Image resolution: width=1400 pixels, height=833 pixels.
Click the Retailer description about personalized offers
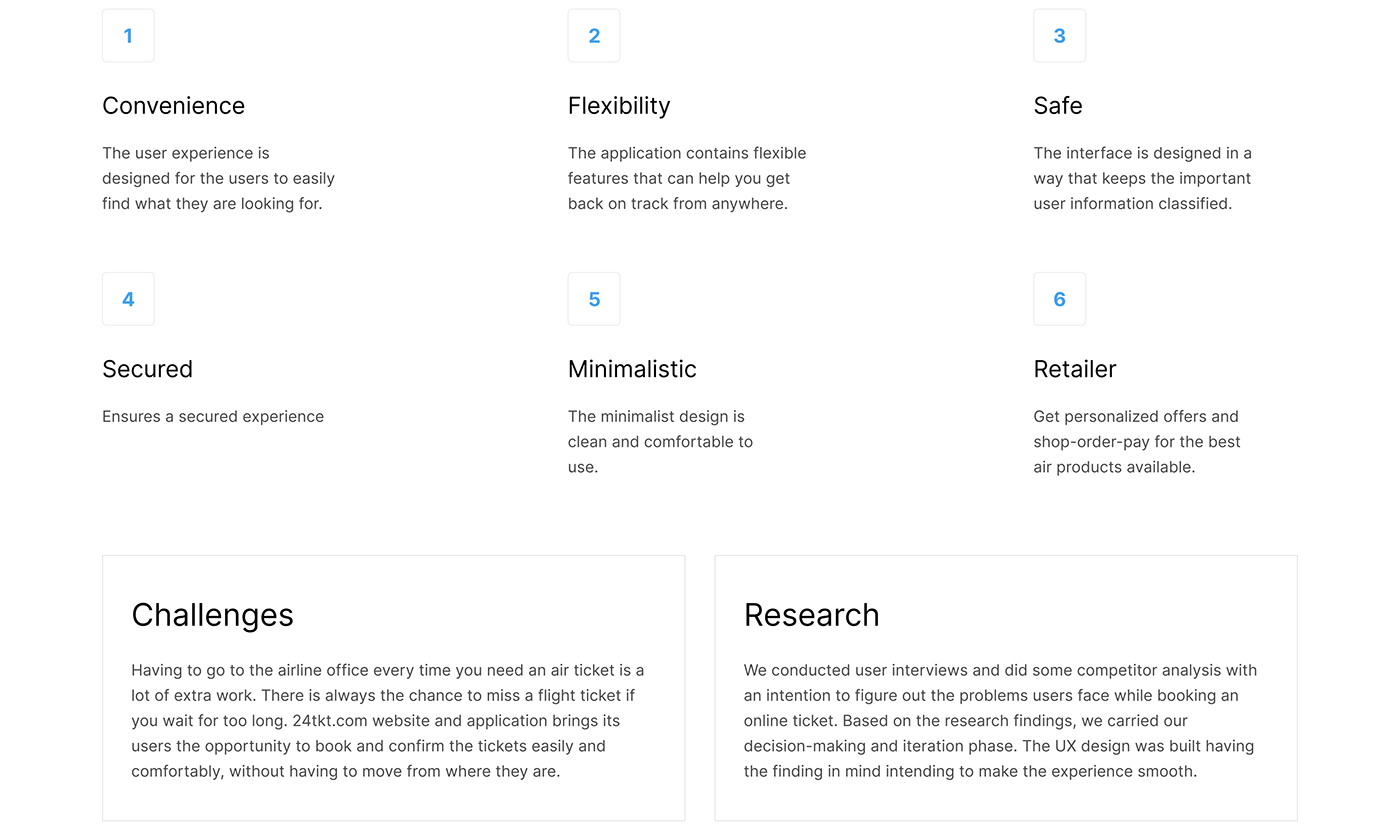1137,442
